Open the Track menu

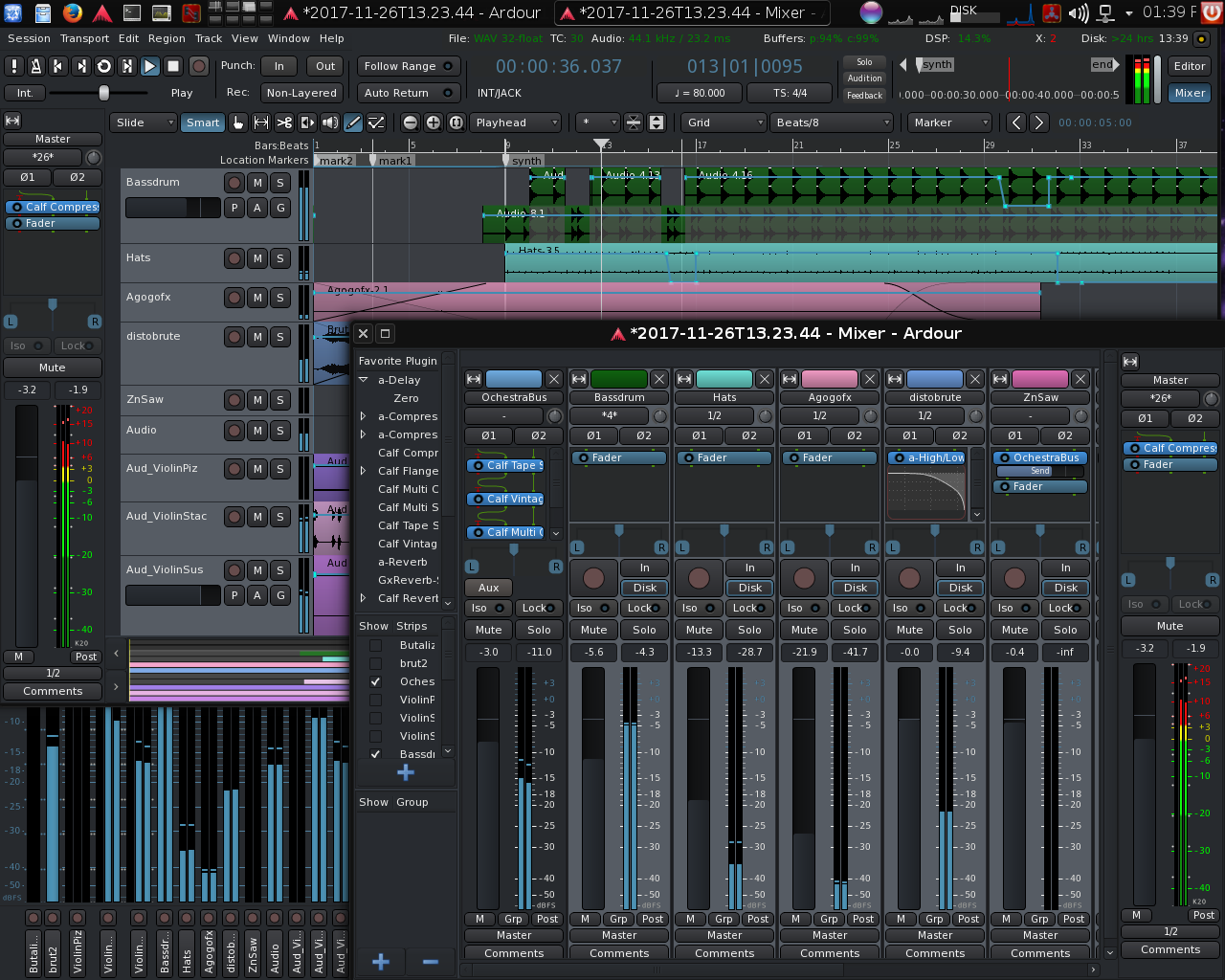click(209, 38)
